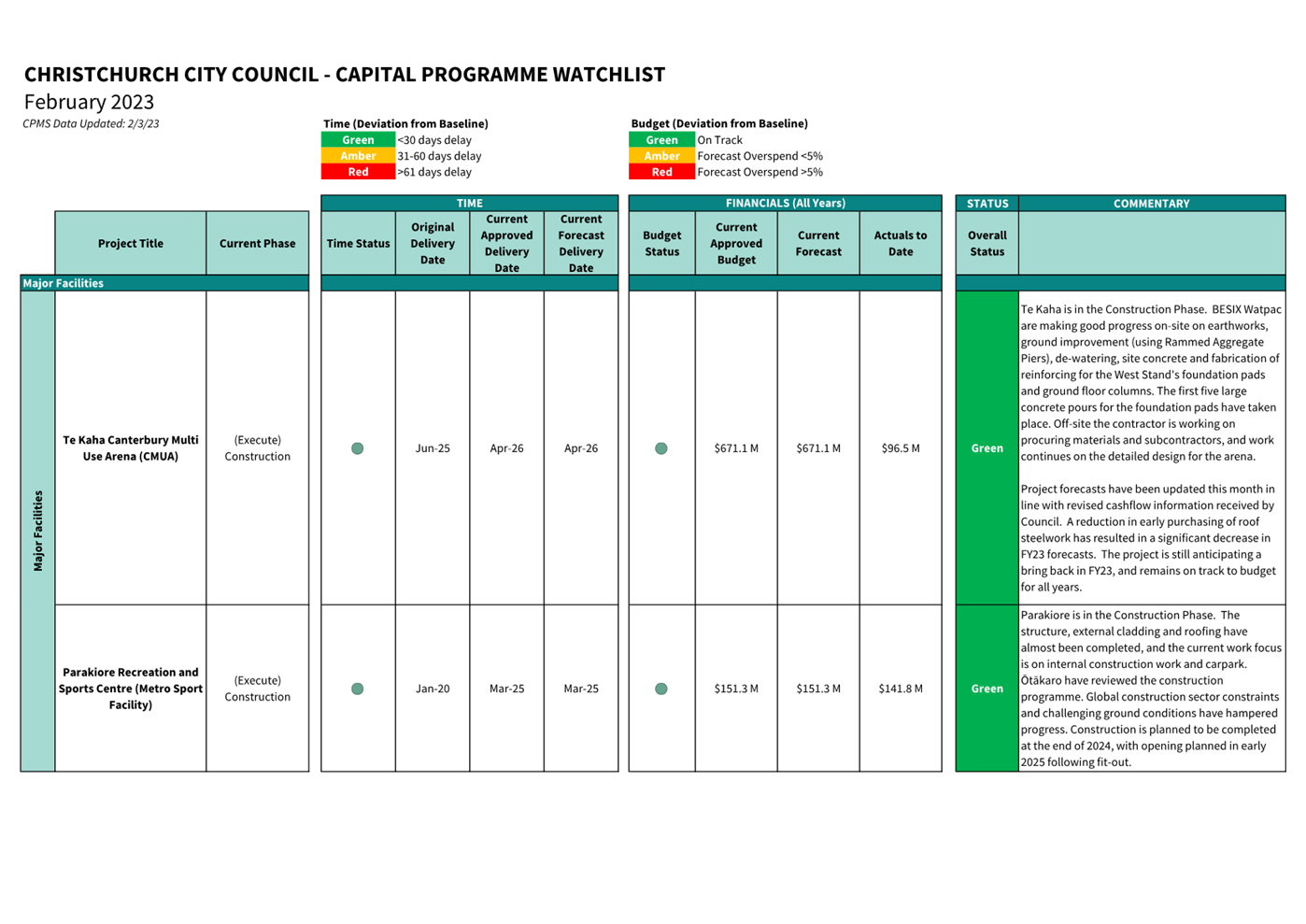Open the Parakiore Recreation and Sports Centre title

click(x=131, y=689)
